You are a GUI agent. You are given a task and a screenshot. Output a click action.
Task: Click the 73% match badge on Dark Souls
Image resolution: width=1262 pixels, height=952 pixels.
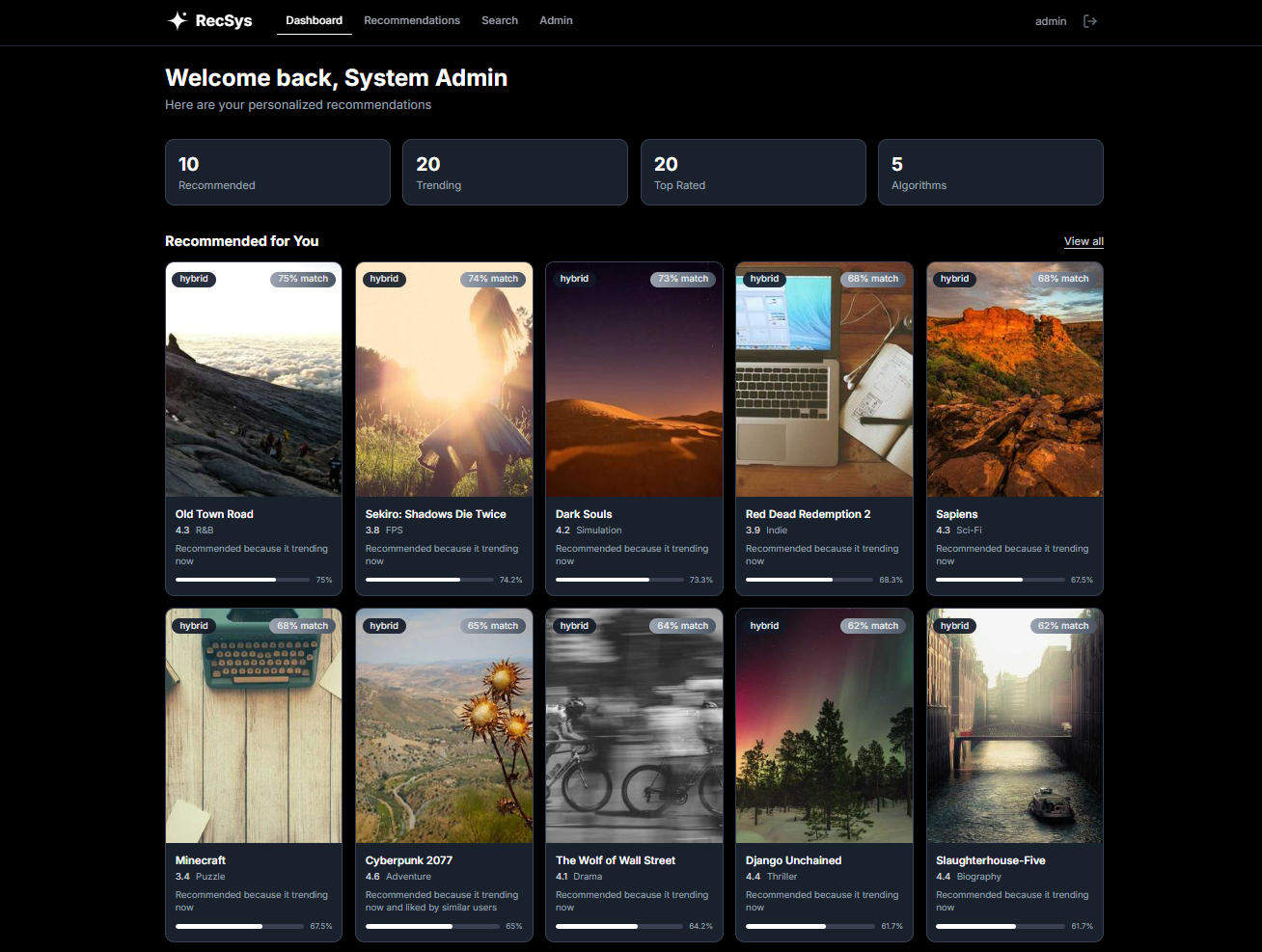coord(683,279)
